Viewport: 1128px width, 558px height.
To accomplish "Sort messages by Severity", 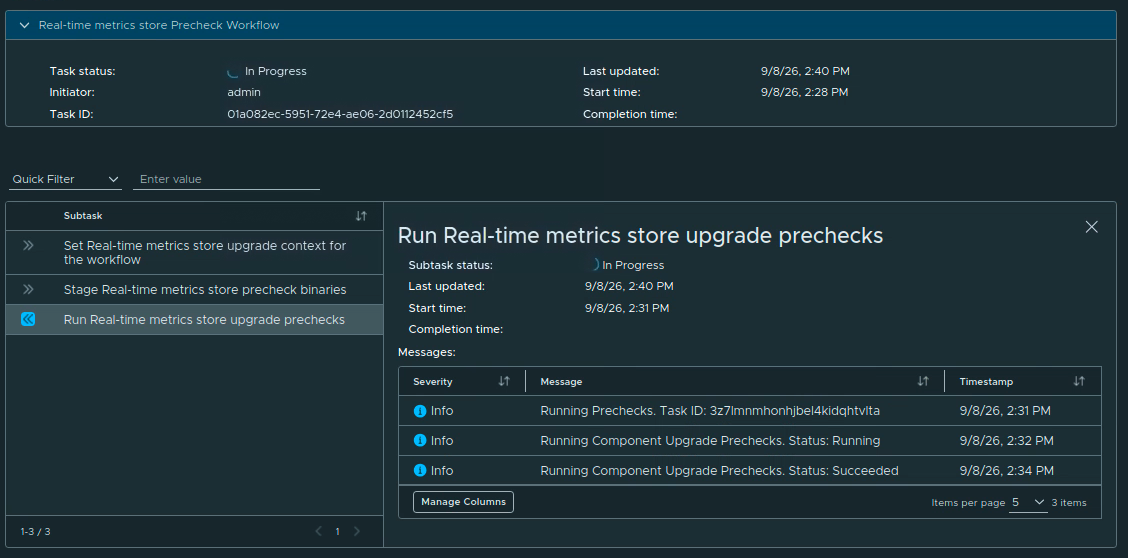I will tap(504, 381).
